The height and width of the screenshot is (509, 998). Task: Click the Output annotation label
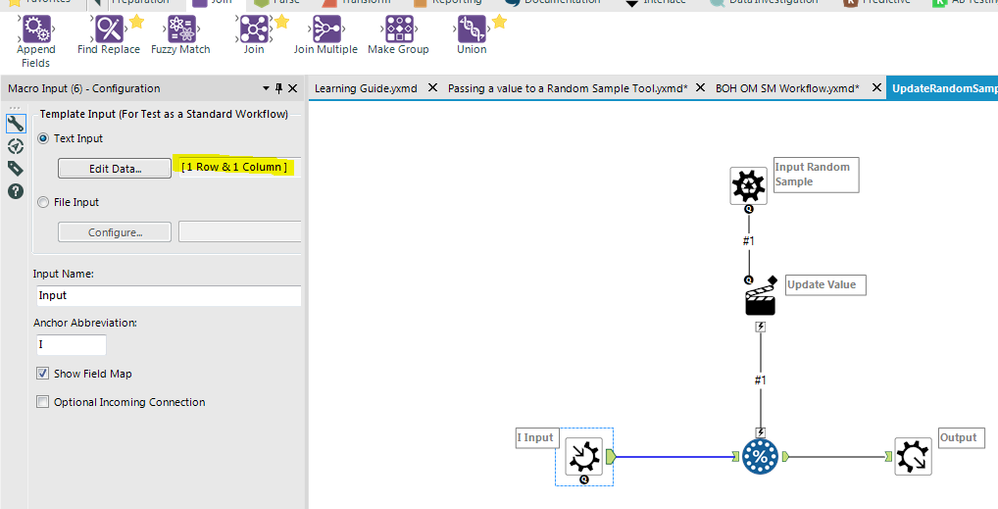point(962,438)
